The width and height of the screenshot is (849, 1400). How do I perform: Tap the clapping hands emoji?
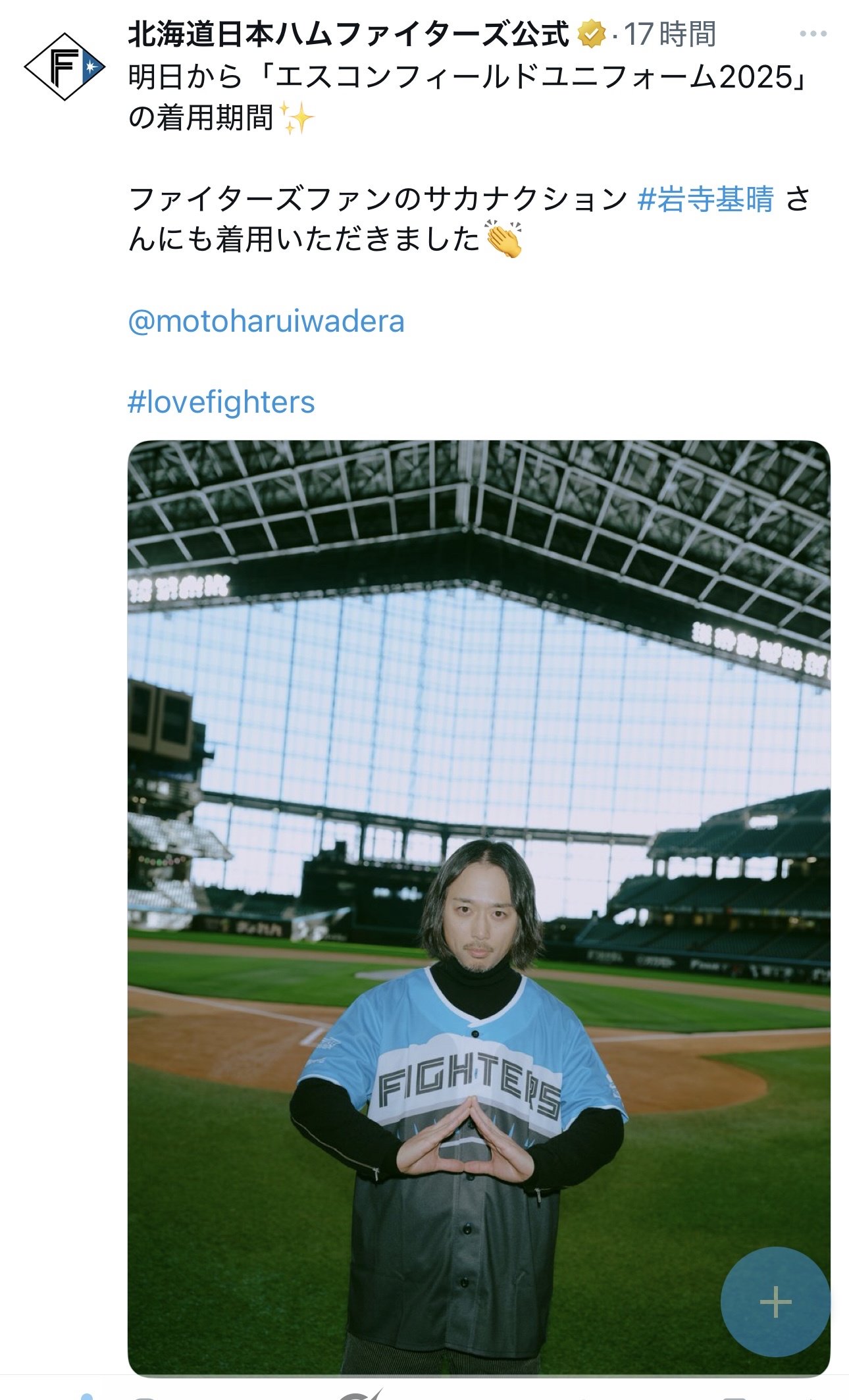[x=504, y=239]
